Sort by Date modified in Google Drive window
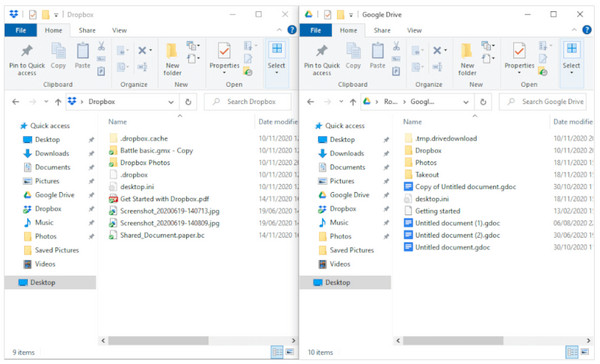This screenshot has height=364, width=600. click(572, 122)
